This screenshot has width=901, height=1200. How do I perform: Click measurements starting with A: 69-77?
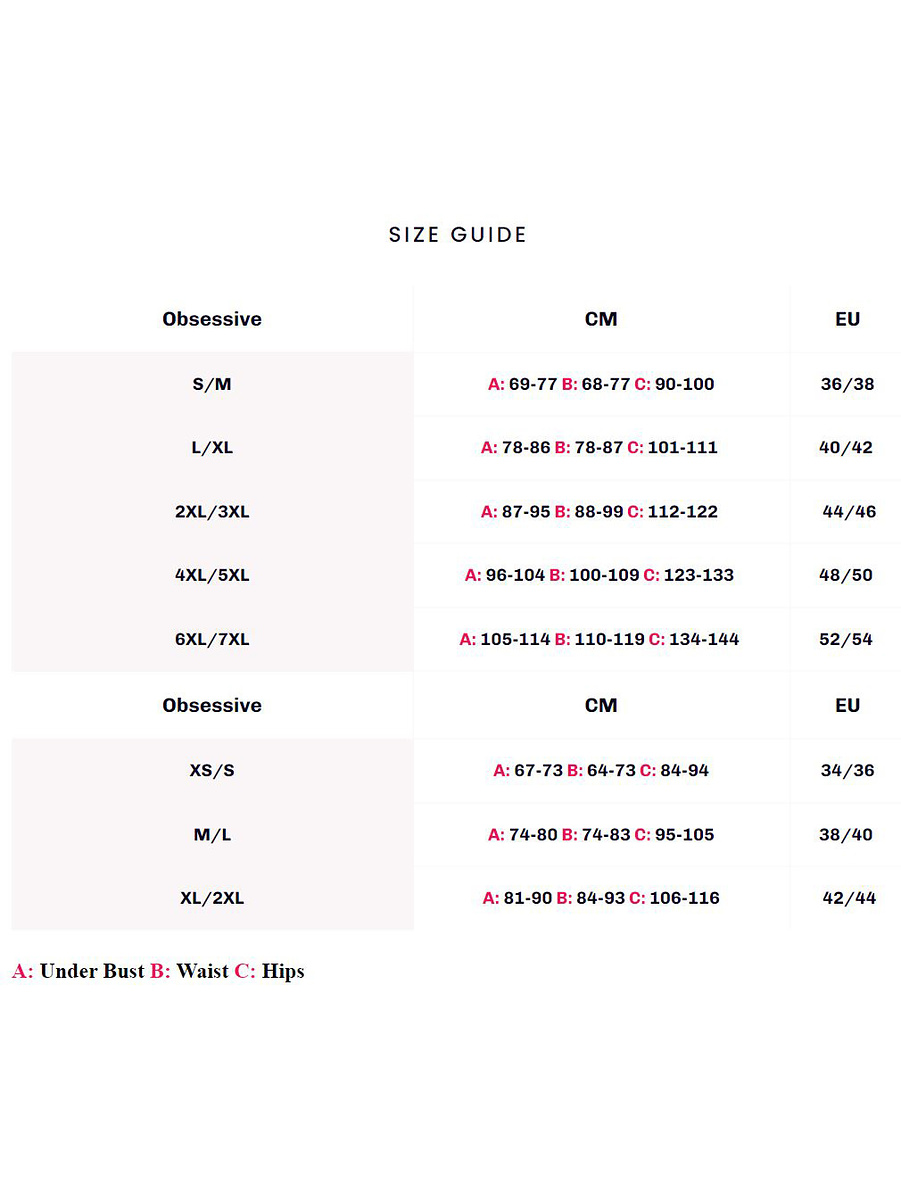point(601,384)
